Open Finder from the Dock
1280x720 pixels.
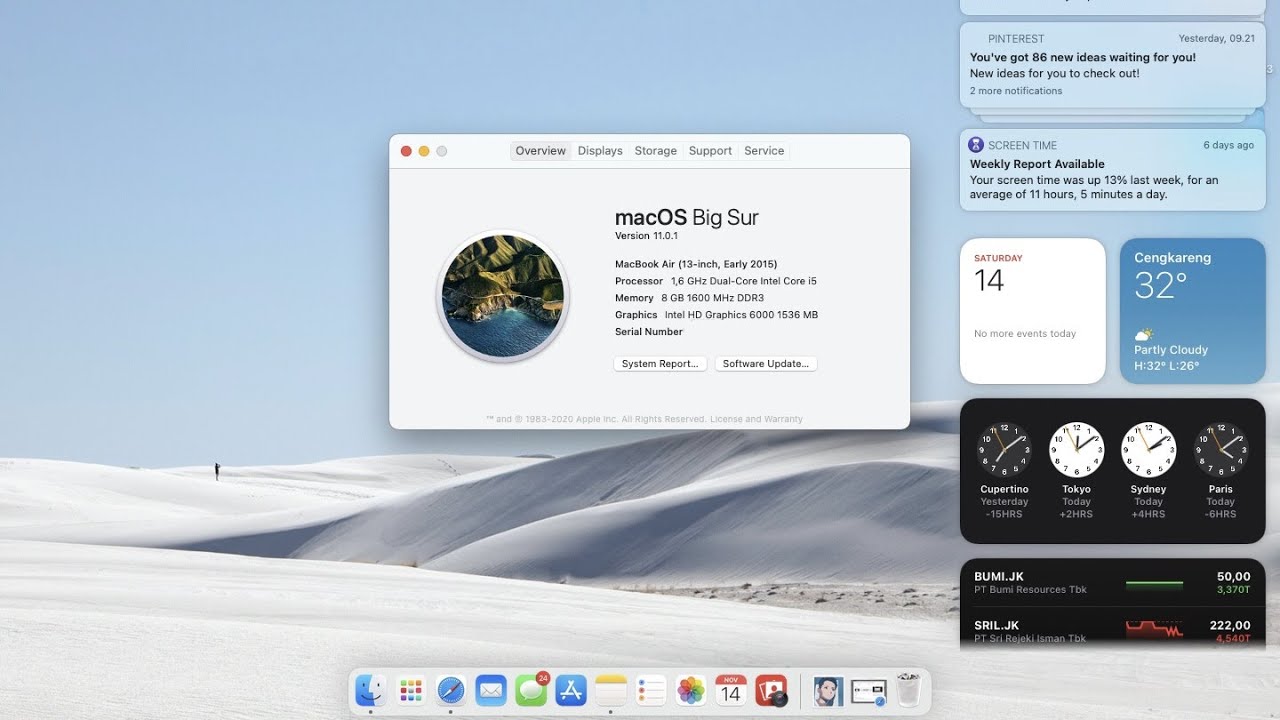[371, 690]
